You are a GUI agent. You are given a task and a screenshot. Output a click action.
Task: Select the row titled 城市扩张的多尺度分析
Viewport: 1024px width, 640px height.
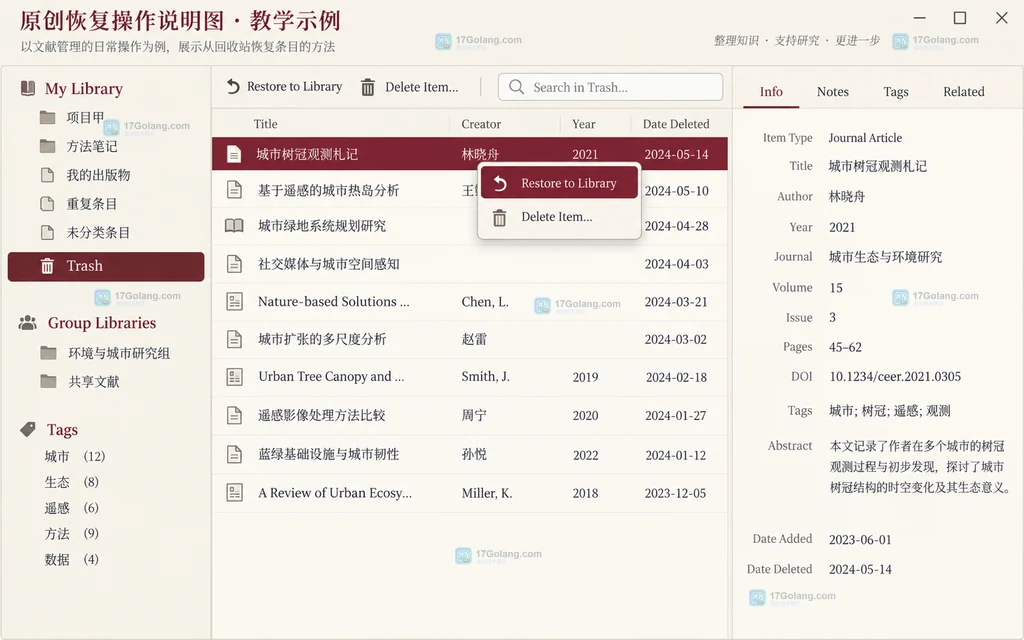click(470, 340)
